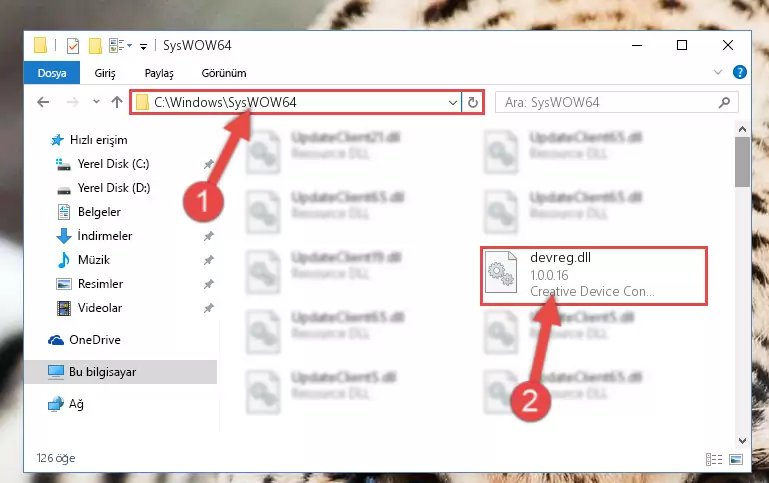Select the devreg.dll file
The image size is (769, 483).
point(593,276)
